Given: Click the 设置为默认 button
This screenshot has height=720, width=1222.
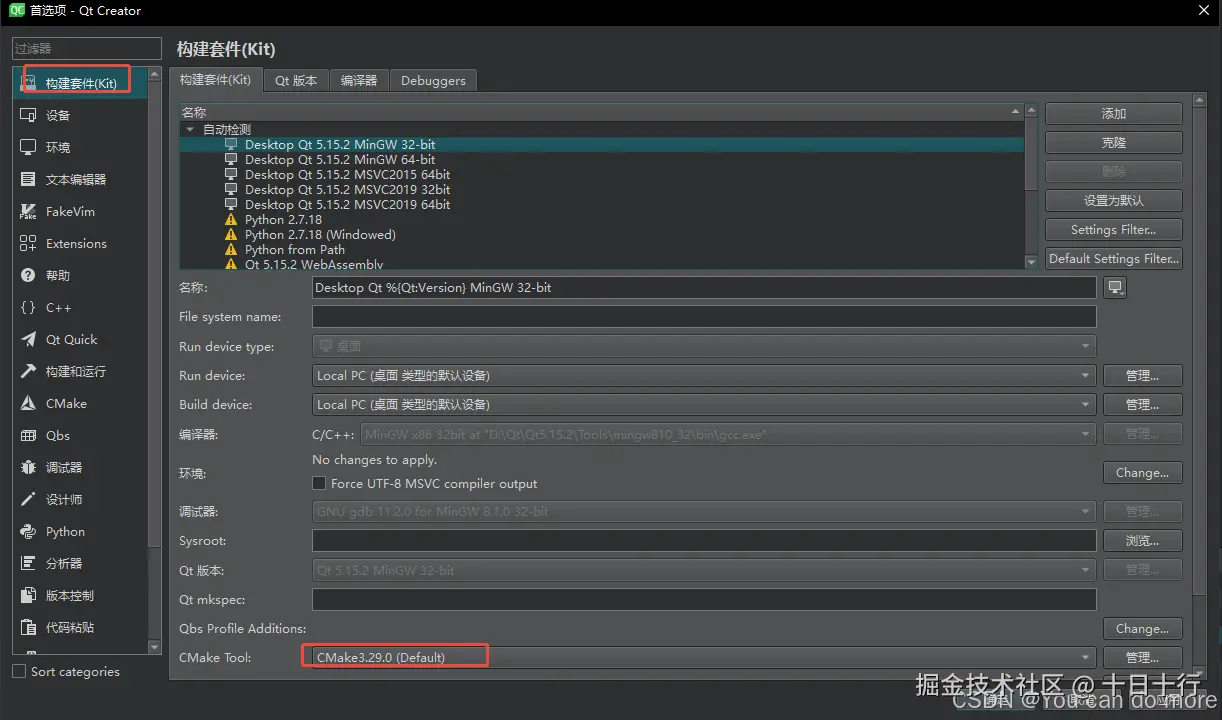Looking at the screenshot, I should click(1114, 201).
